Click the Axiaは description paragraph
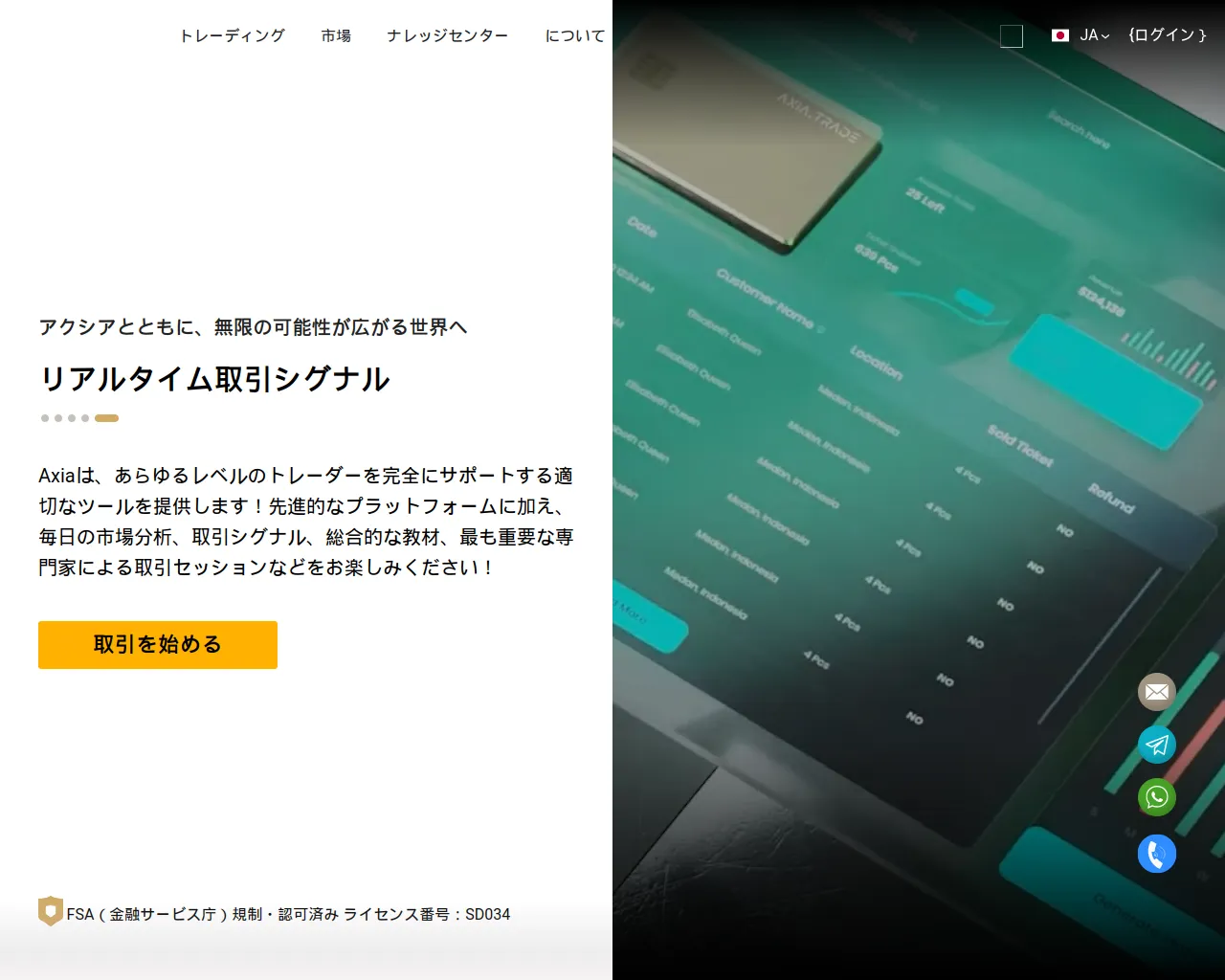 (x=306, y=522)
